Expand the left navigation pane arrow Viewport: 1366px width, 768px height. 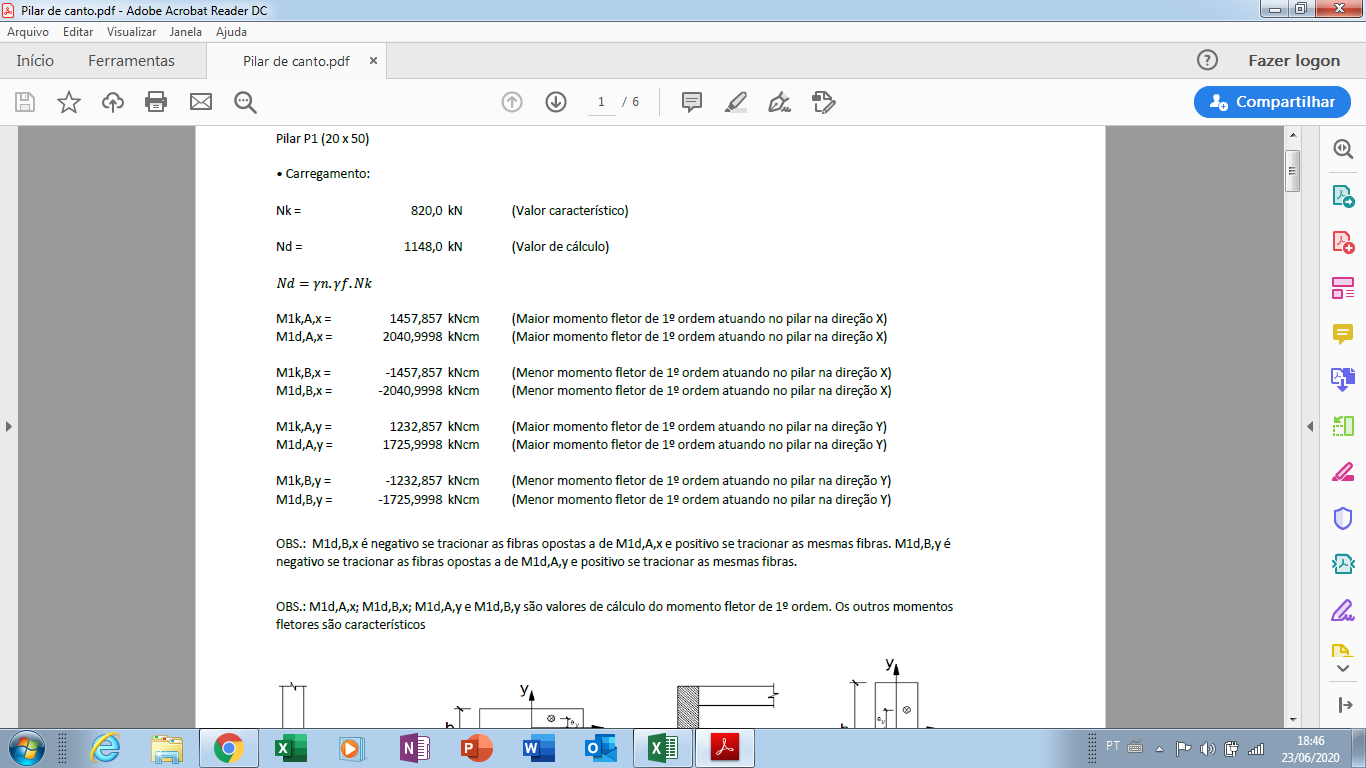(9, 426)
